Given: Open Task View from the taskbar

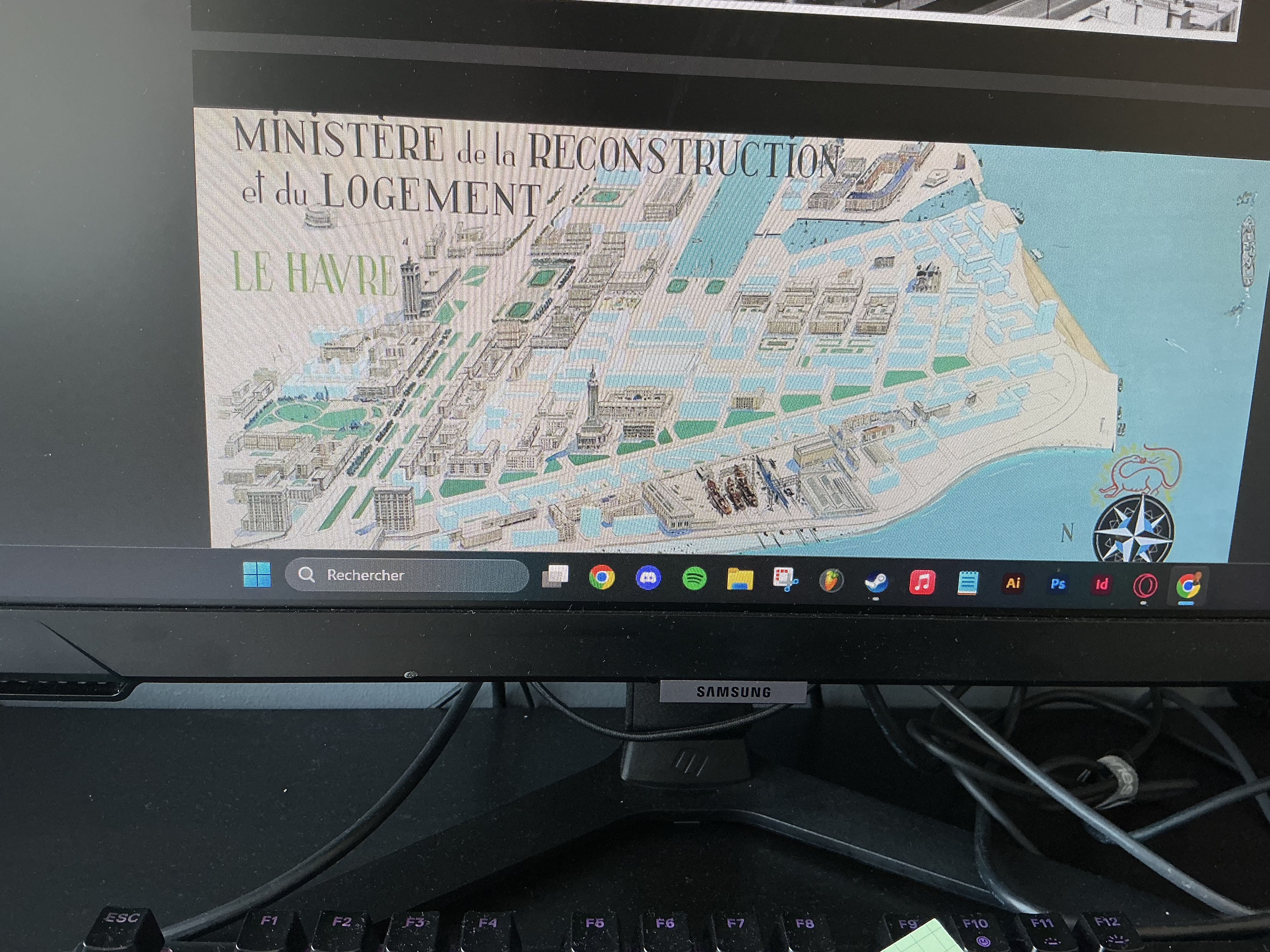Looking at the screenshot, I should click(555, 576).
